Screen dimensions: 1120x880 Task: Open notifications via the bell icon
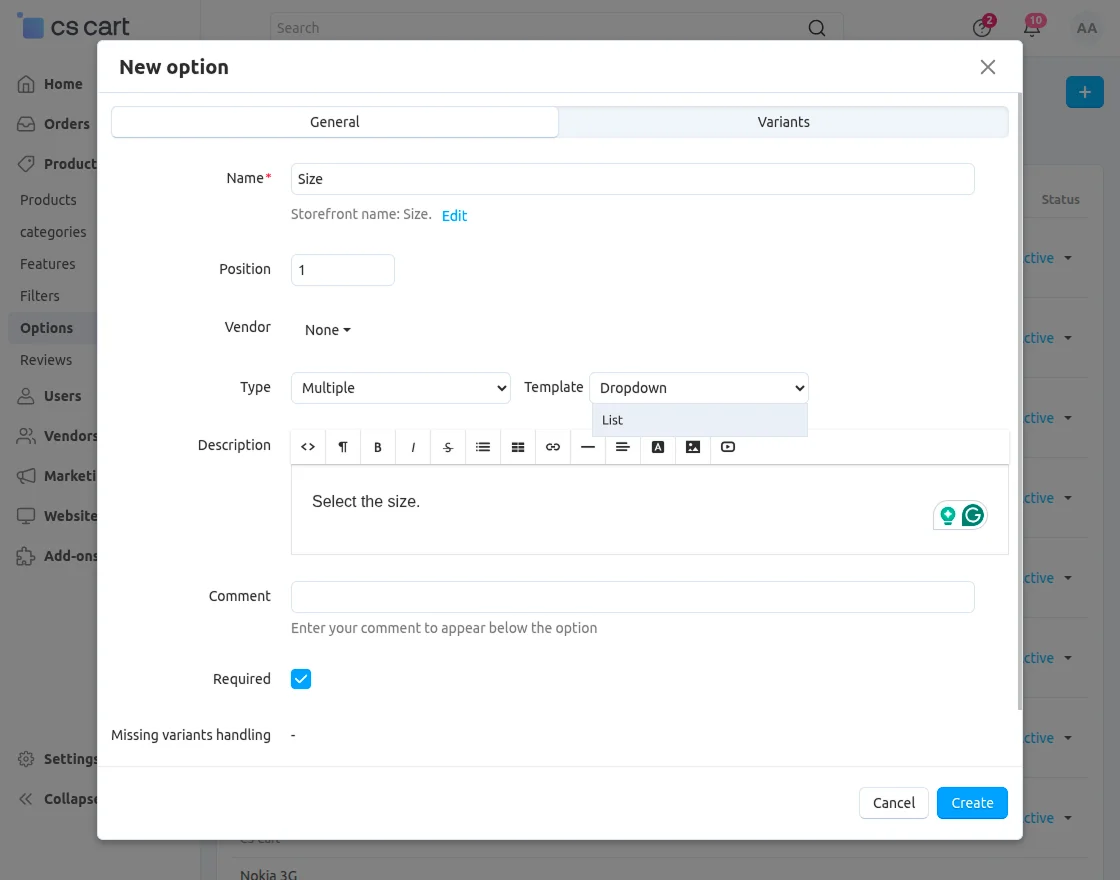[x=1033, y=28]
